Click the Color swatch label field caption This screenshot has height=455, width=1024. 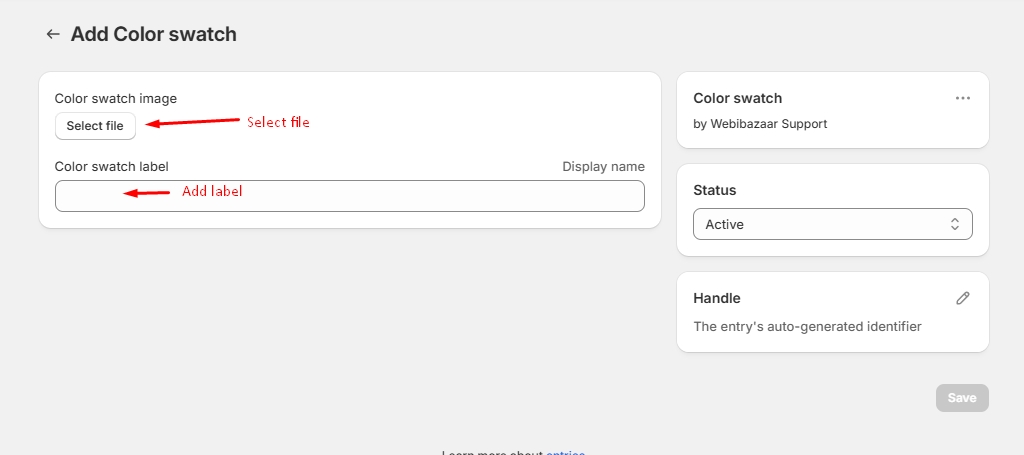point(111,167)
